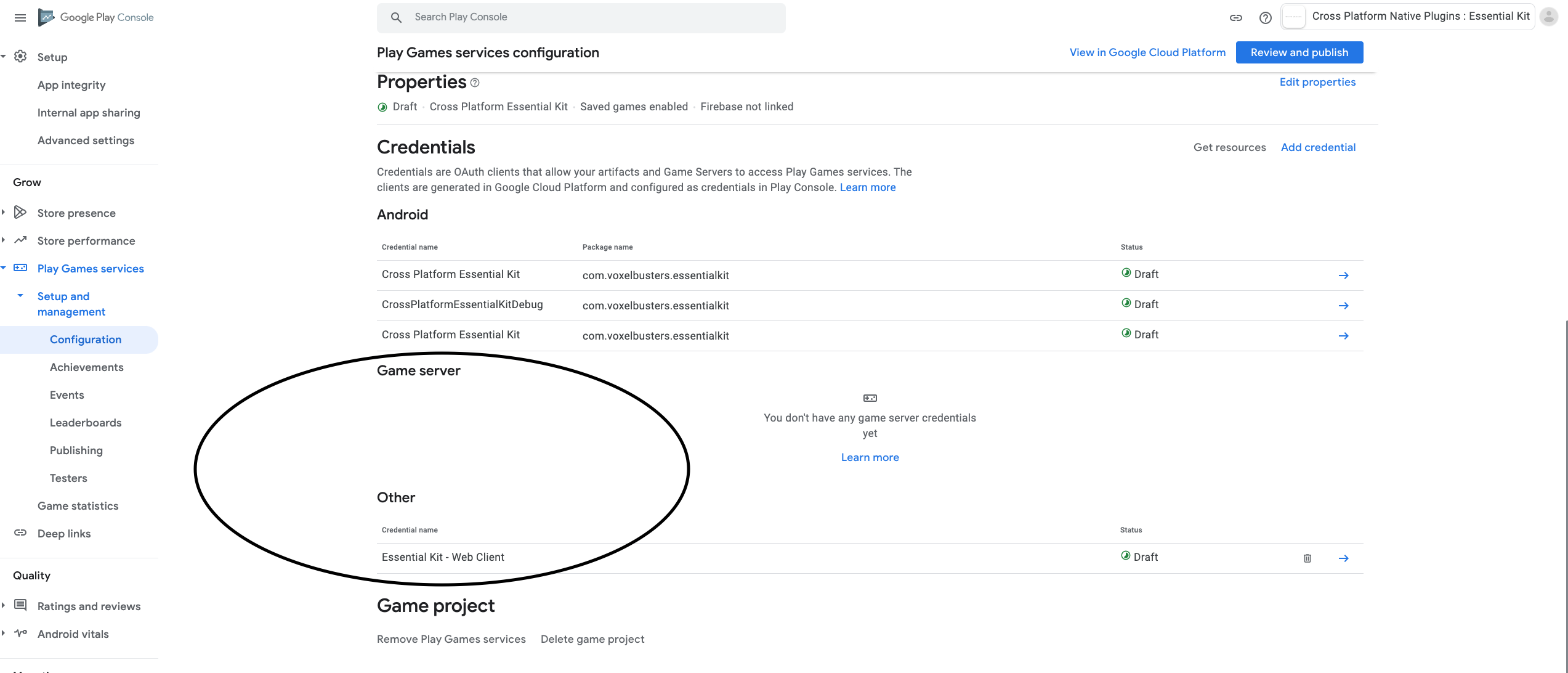This screenshot has height=673, width=1568.
Task: Open Edit properties
Action: [1317, 81]
